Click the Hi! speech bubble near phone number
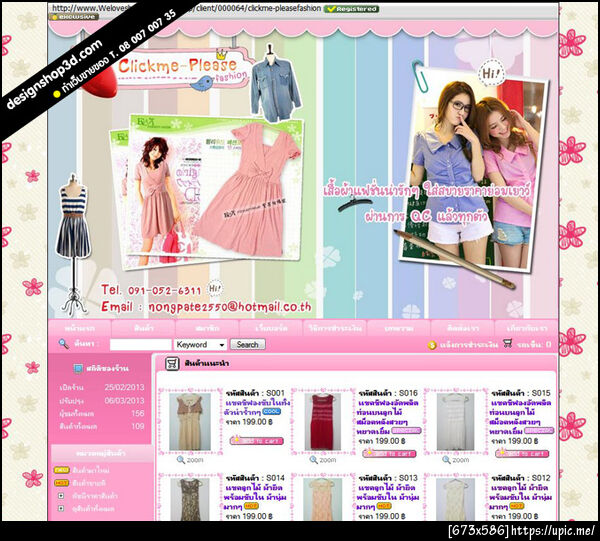The height and width of the screenshot is (541, 600). coord(215,288)
